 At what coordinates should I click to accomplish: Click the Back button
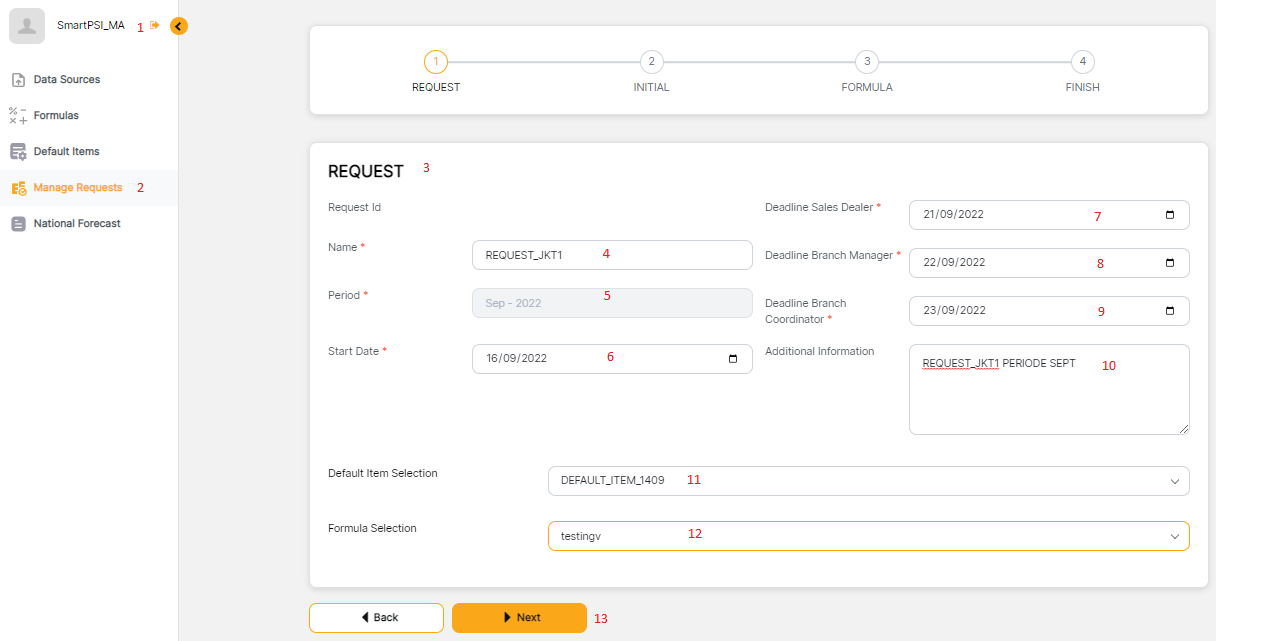(x=376, y=618)
